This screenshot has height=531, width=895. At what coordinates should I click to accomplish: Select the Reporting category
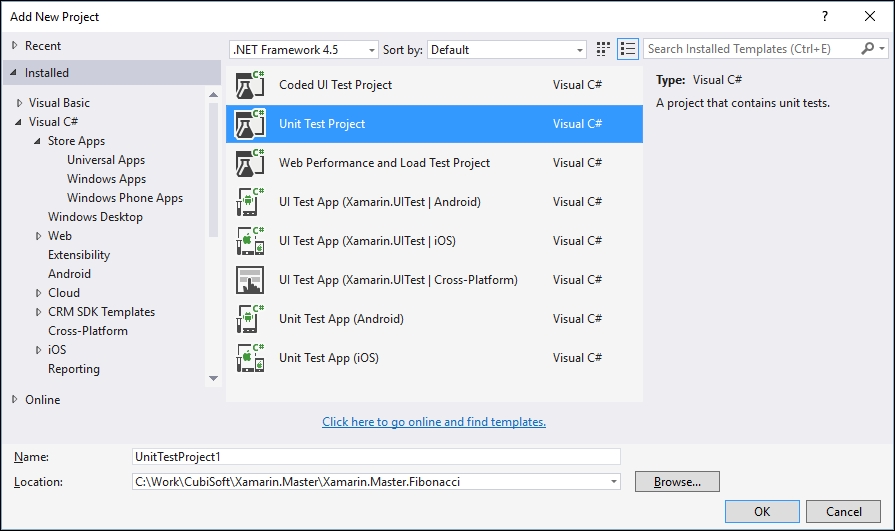pos(74,369)
